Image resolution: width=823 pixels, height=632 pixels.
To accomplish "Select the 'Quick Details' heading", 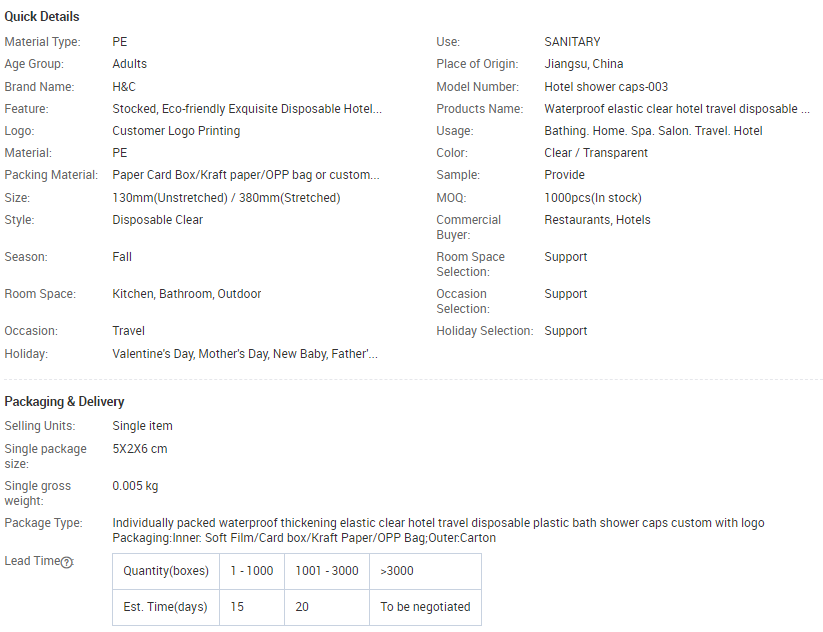I will [x=42, y=17].
